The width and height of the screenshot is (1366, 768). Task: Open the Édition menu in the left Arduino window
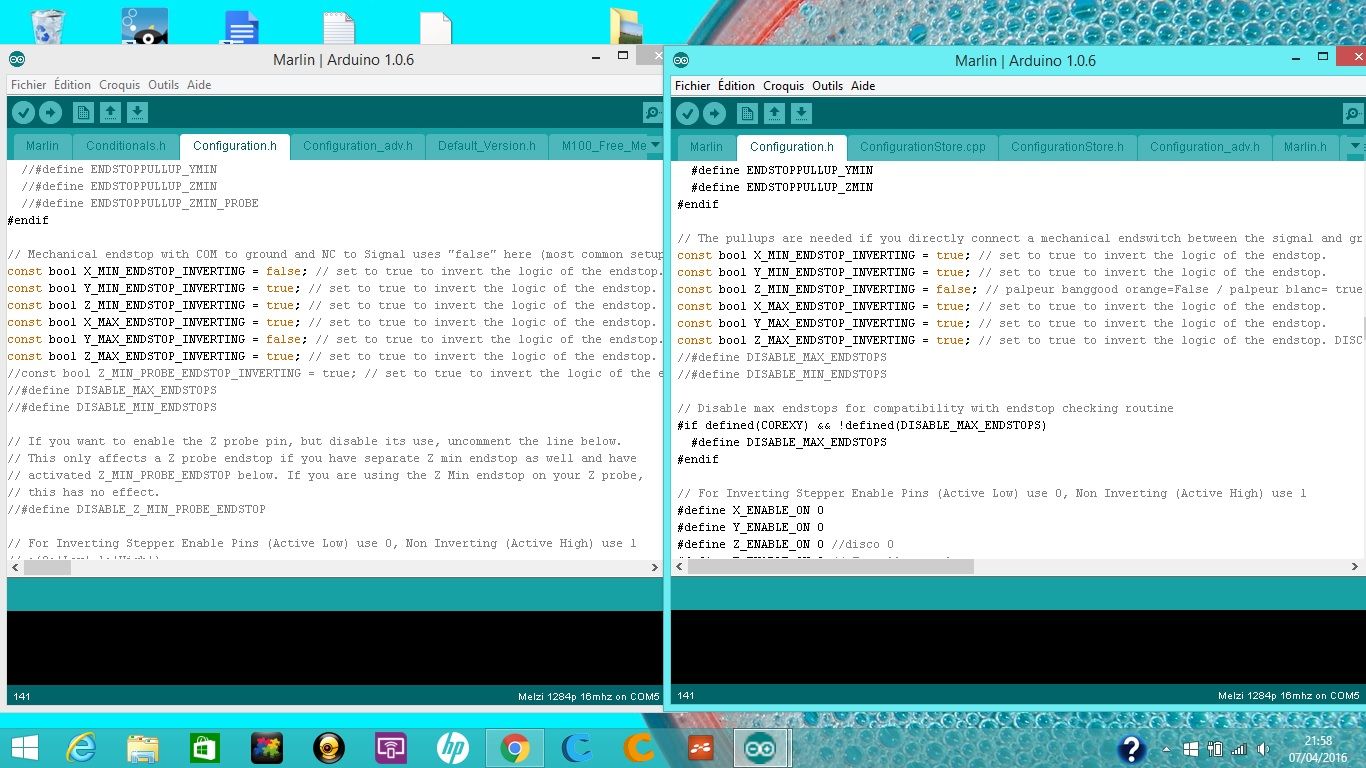[72, 85]
